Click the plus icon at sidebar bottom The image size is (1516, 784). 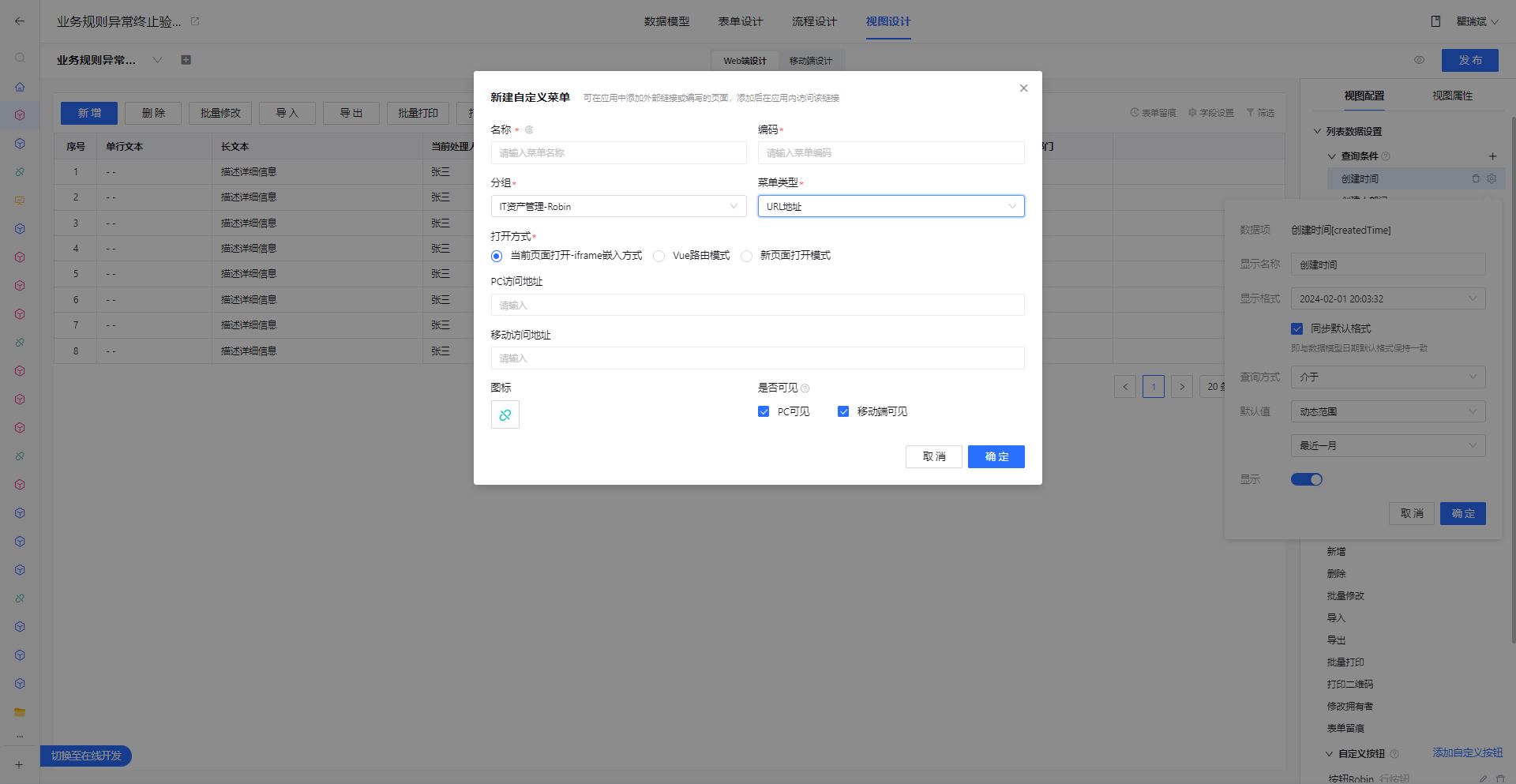click(20, 764)
